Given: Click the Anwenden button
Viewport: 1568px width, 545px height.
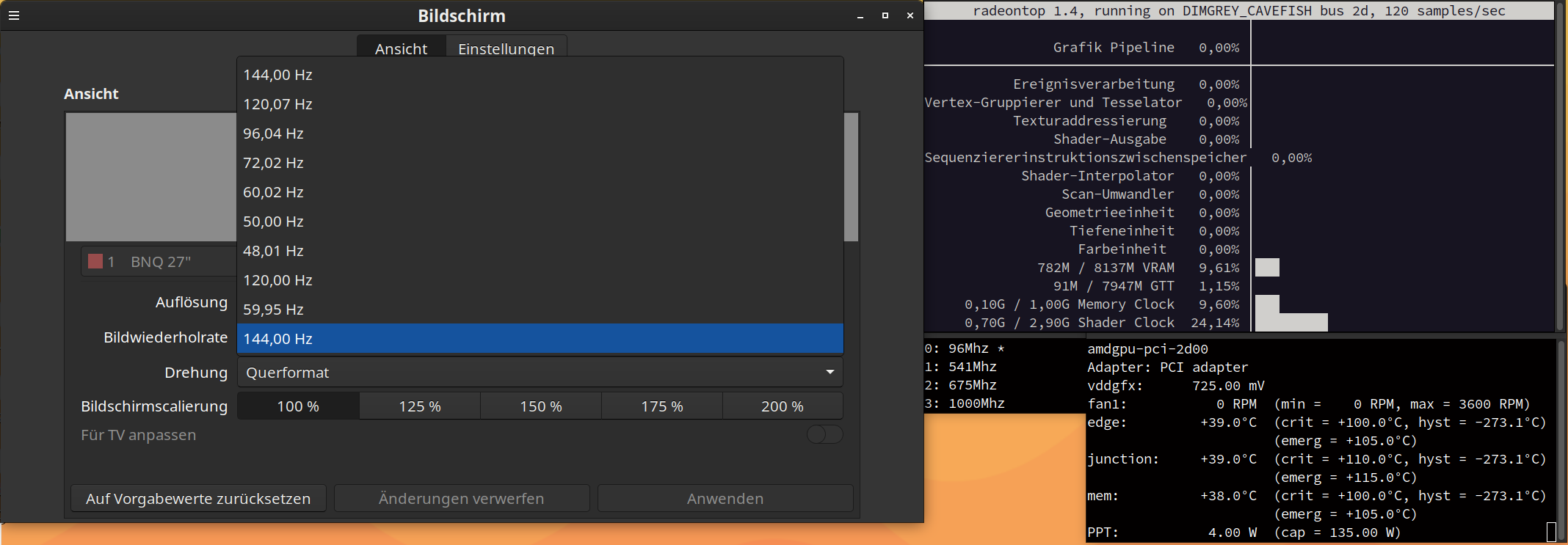Looking at the screenshot, I should coord(725,499).
